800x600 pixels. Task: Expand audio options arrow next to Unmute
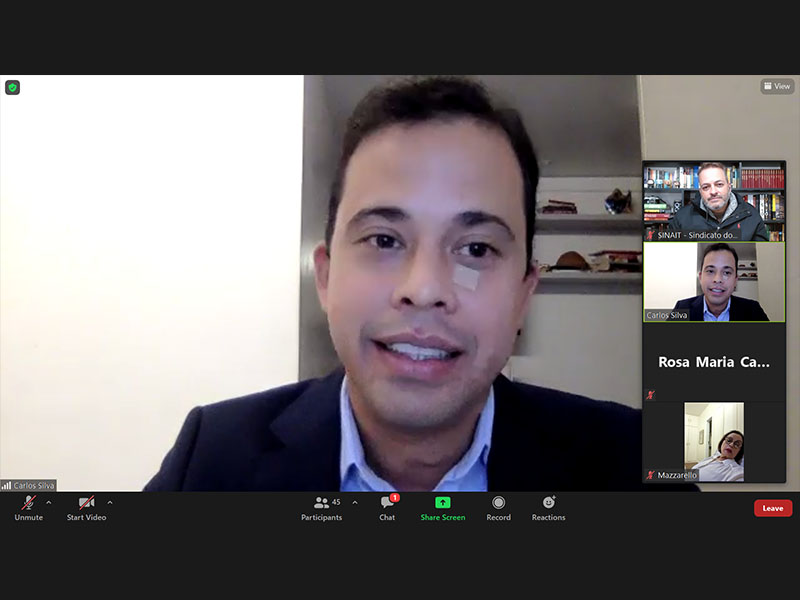[49, 502]
